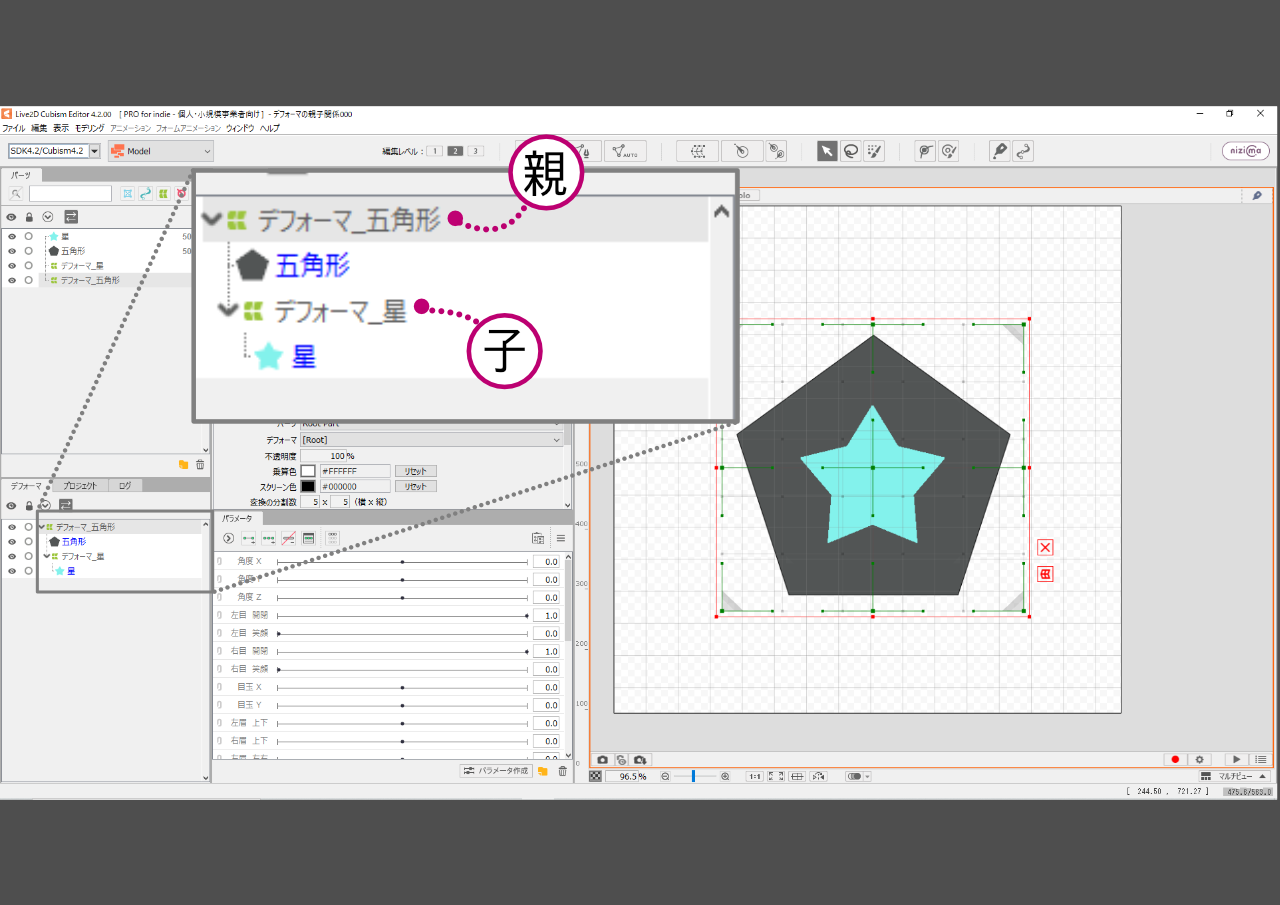1280x905 pixels.
Task: Collapse デフォーマ_星 in Deformer tree
Action: pyautogui.click(x=47, y=556)
